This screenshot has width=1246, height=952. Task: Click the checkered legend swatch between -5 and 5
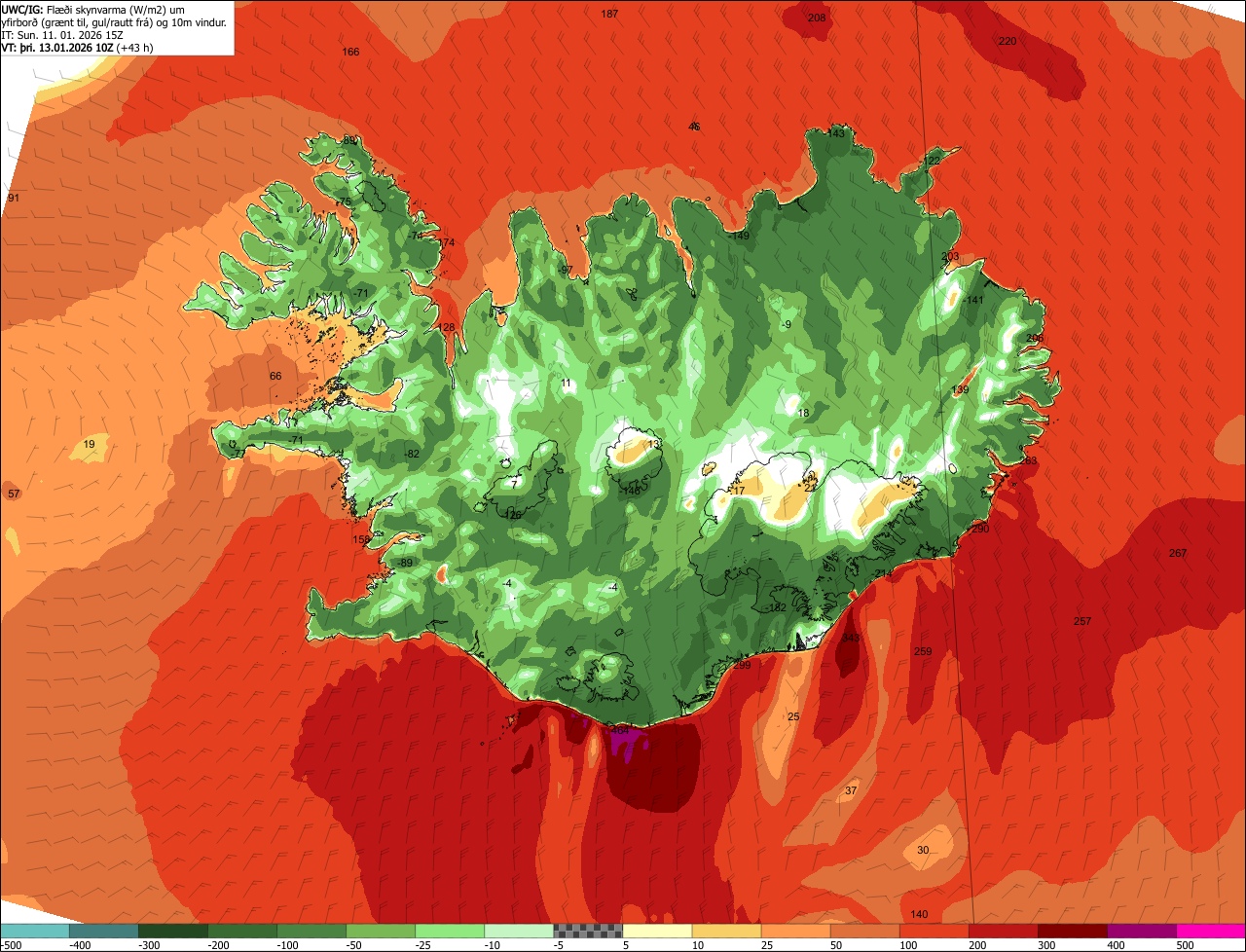tap(588, 931)
